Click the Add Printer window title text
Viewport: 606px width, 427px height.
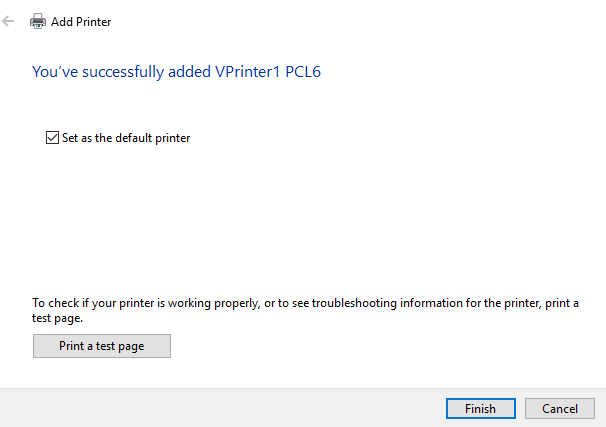(81, 22)
